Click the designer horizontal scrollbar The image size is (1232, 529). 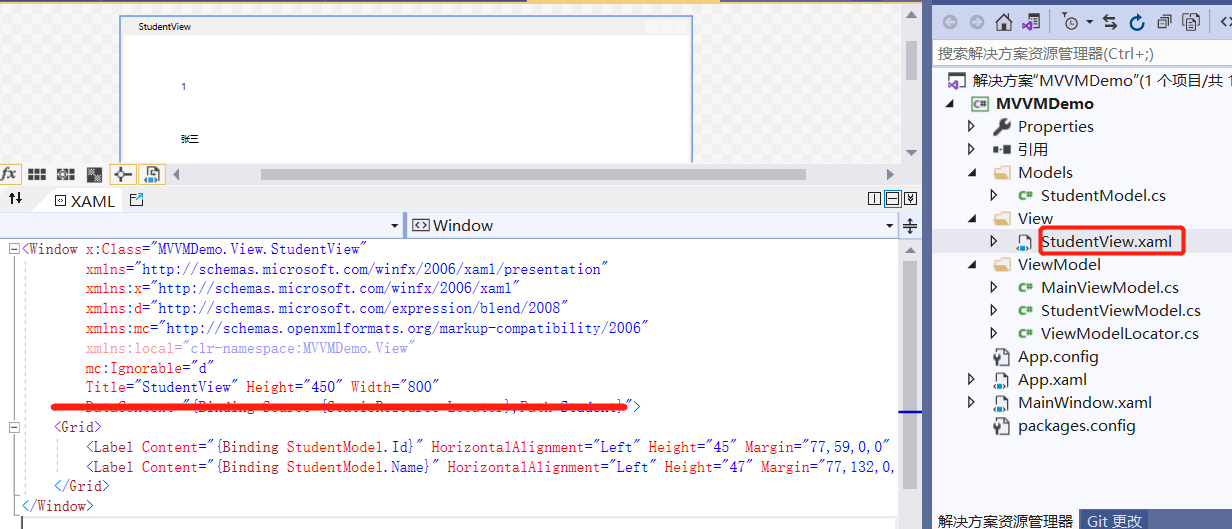click(x=533, y=174)
